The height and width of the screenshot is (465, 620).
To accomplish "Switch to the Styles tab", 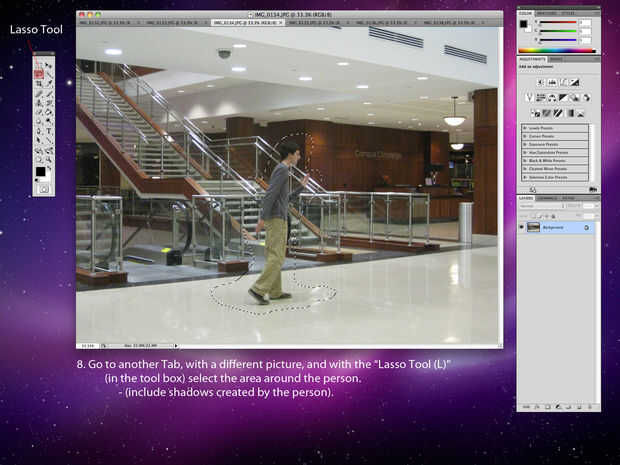I will (x=568, y=13).
